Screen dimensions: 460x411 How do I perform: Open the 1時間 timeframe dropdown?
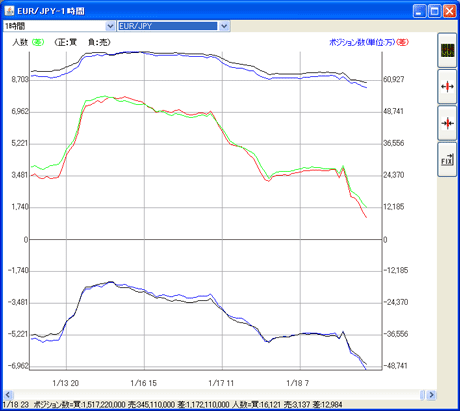(x=110, y=26)
